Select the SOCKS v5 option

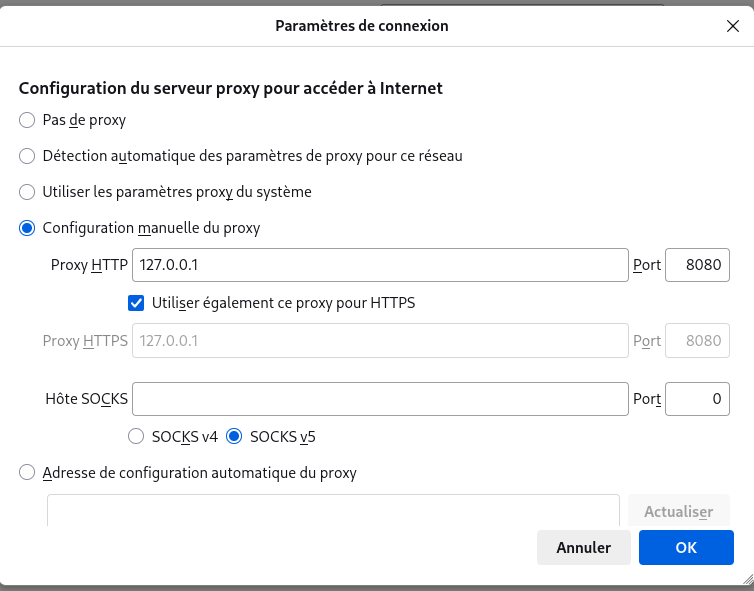tap(235, 436)
